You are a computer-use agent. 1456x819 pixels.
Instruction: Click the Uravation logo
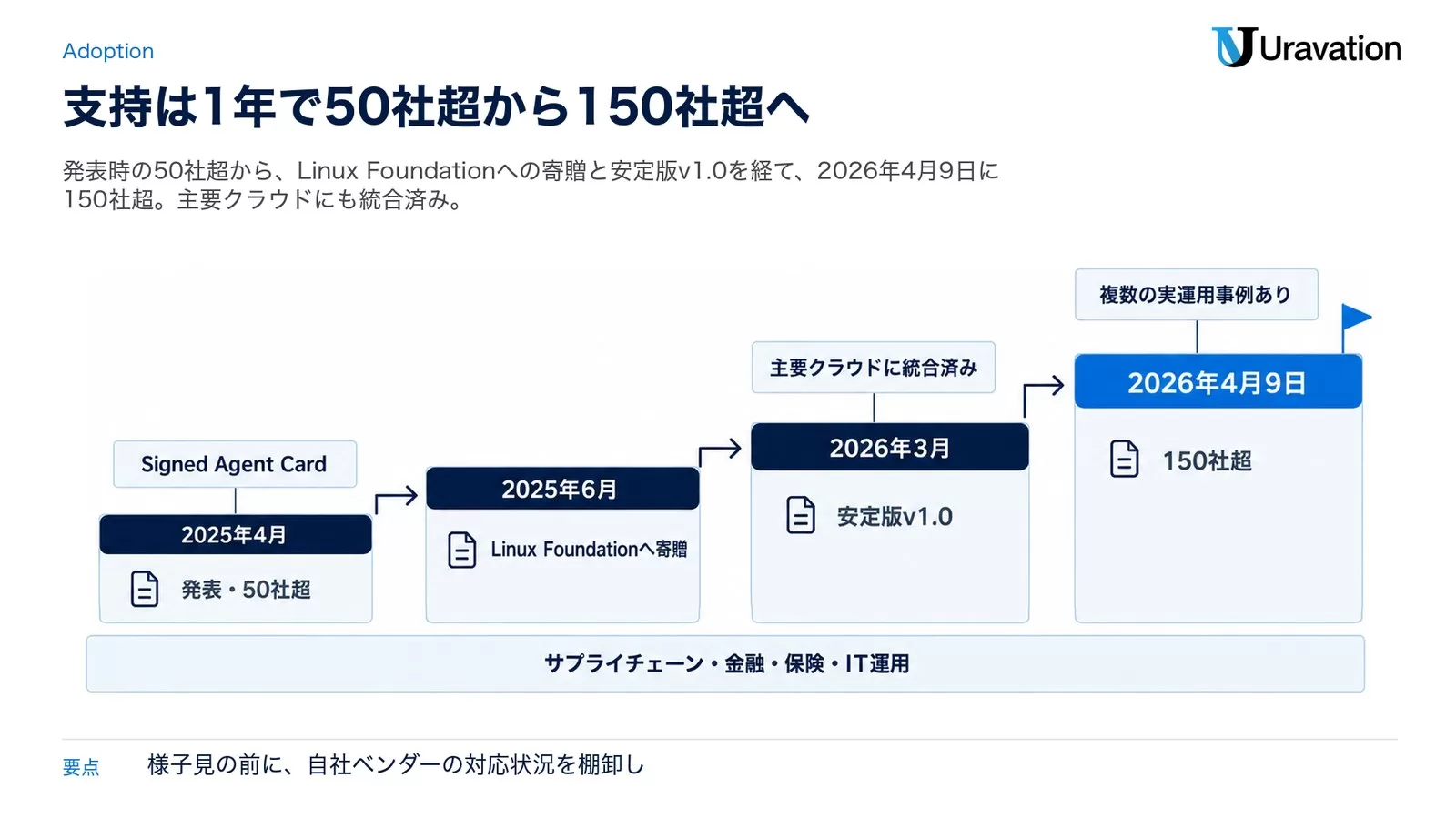(x=1306, y=47)
